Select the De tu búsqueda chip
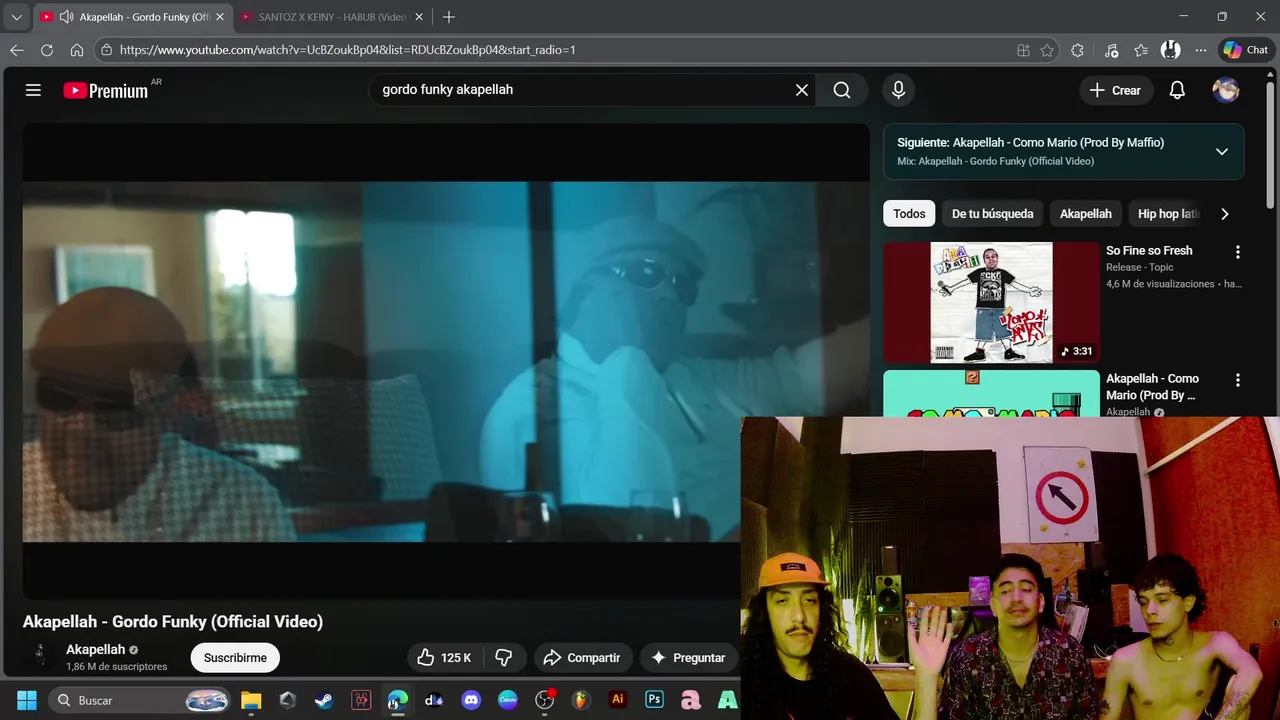The width and height of the screenshot is (1280, 720). 992,214
